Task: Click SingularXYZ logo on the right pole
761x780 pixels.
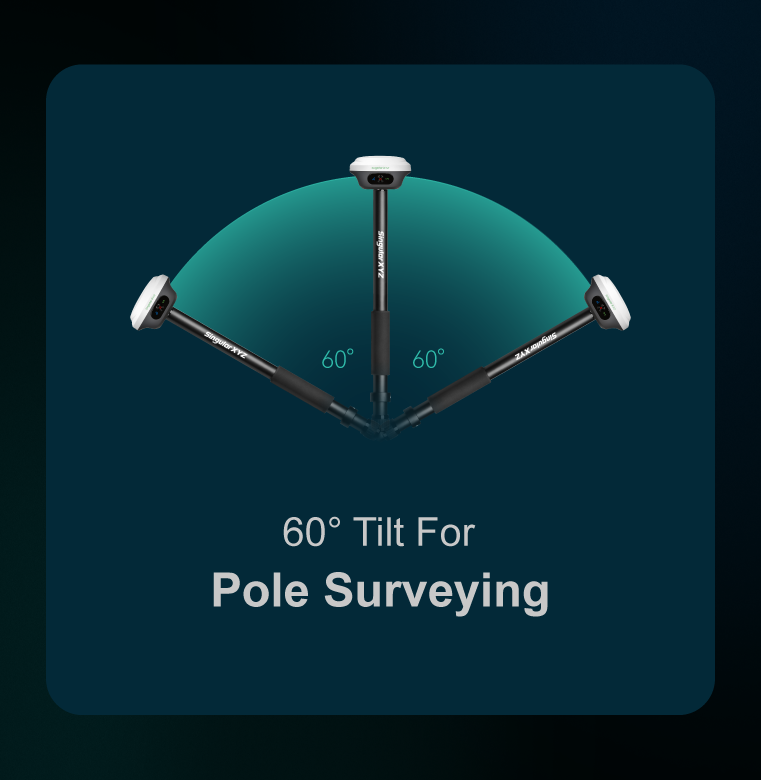Action: tap(535, 345)
